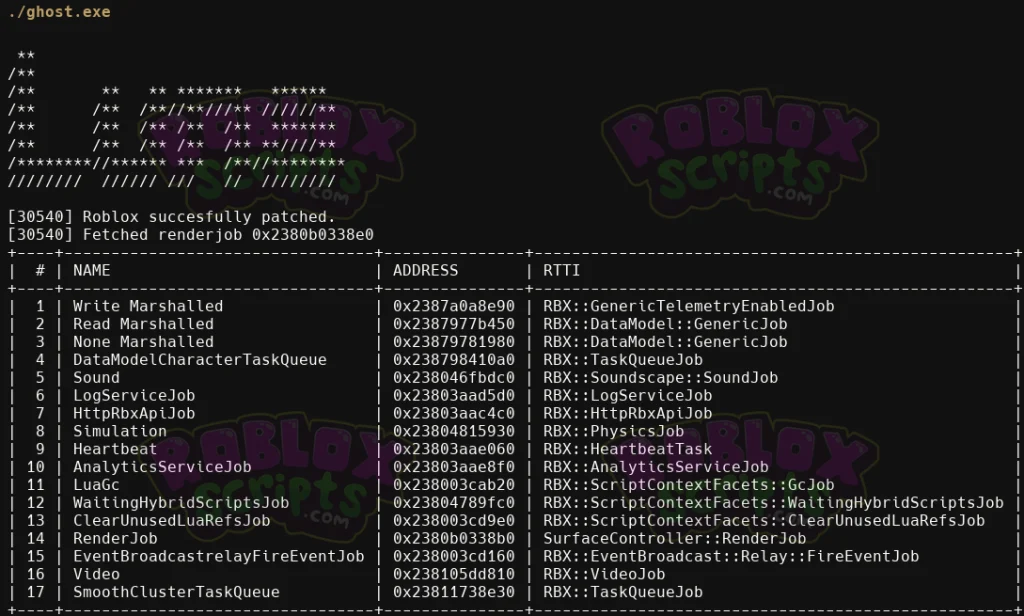This screenshot has height=616, width=1024.
Task: Click the RTTI column header
Action: point(562,270)
